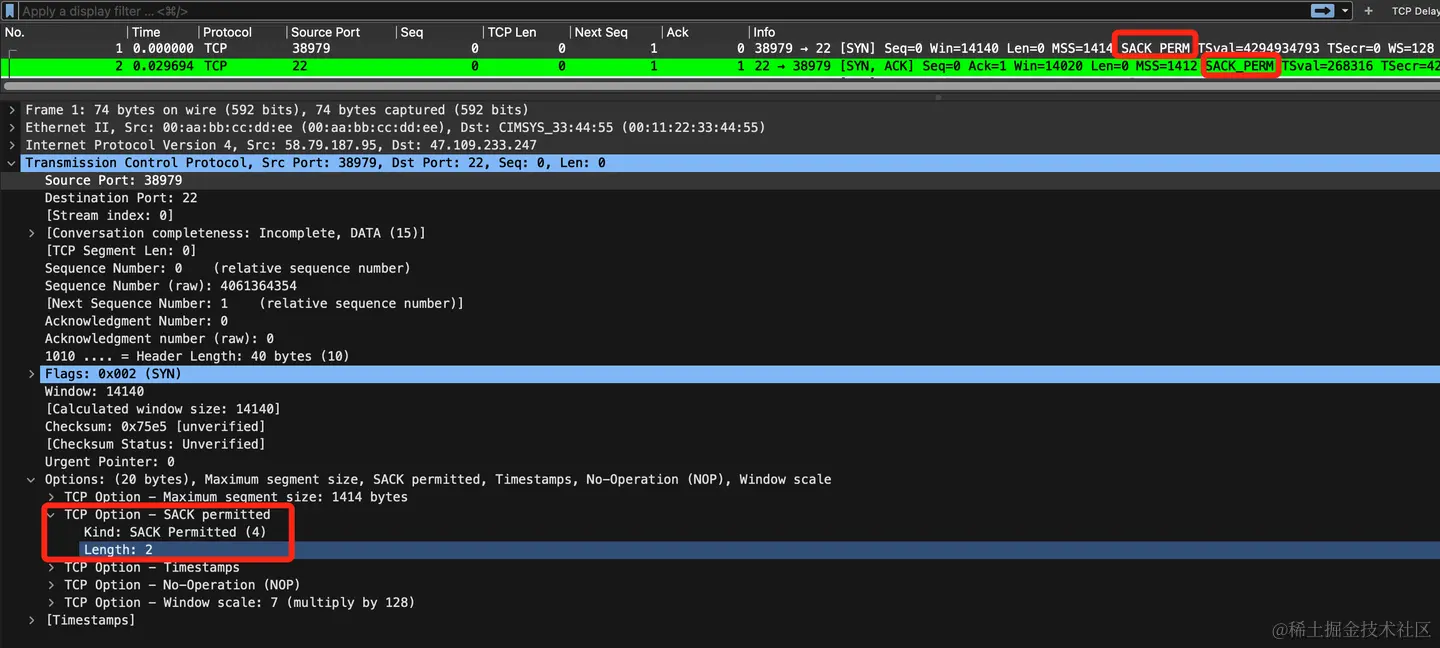1440x648 pixels.
Task: Select '[Calculated window size: 14140]' row
Action: 720,409
